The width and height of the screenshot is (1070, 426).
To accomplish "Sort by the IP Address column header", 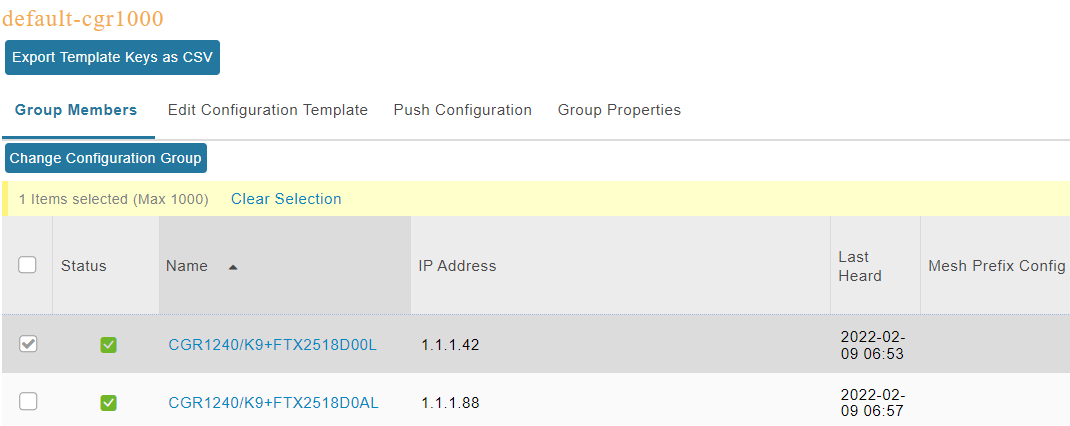I will point(457,266).
